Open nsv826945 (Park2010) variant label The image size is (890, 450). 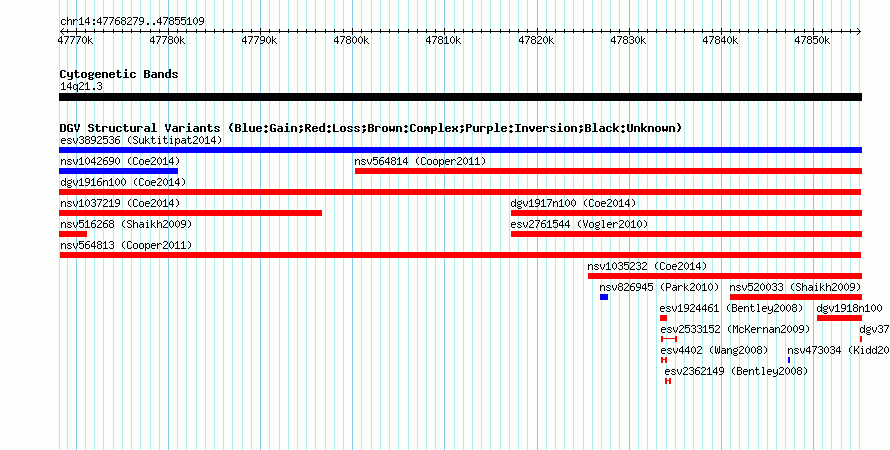(660, 287)
